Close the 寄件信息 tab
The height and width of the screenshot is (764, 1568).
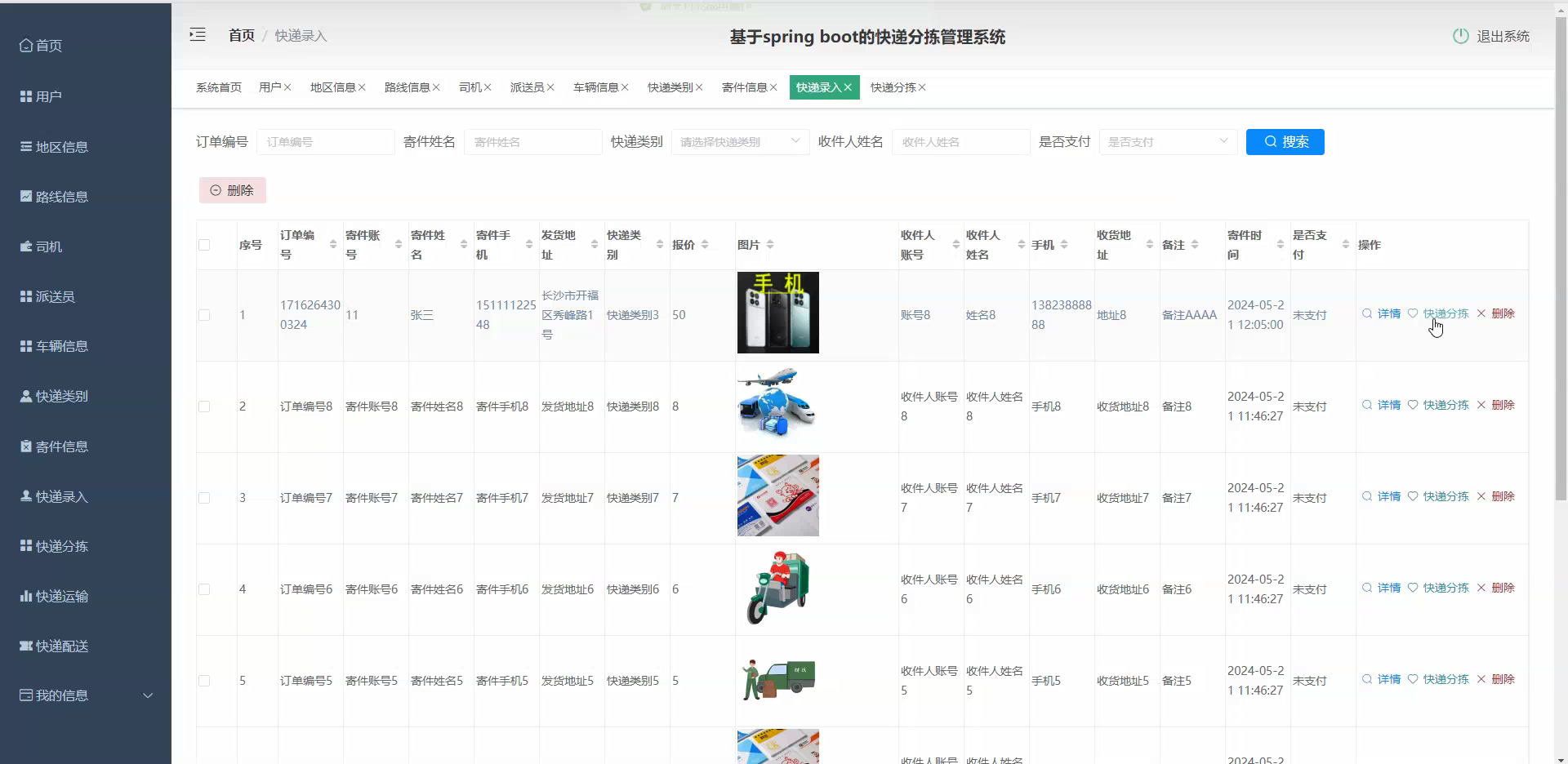pyautogui.click(x=773, y=87)
